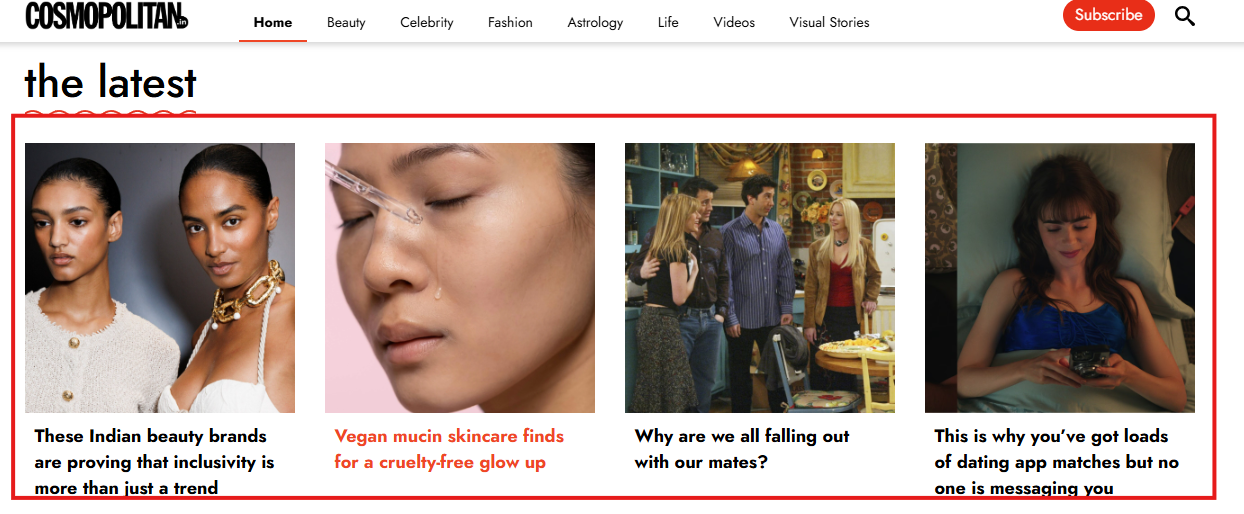Open the Astrology section

click(x=595, y=22)
